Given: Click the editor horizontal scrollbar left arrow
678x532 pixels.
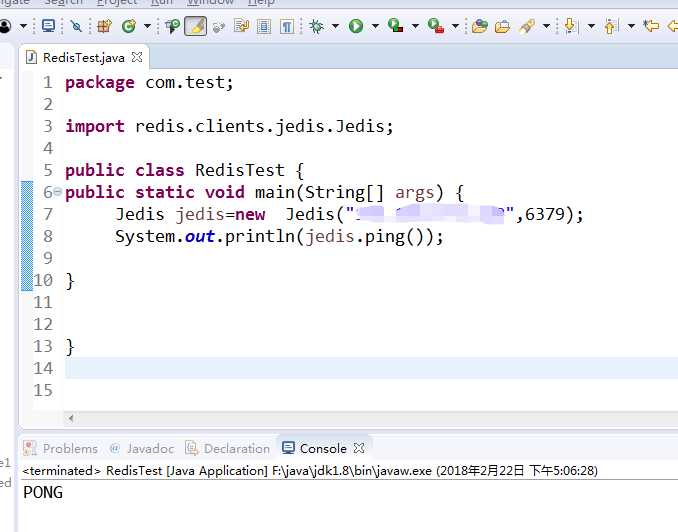Looking at the screenshot, I should click(71, 418).
